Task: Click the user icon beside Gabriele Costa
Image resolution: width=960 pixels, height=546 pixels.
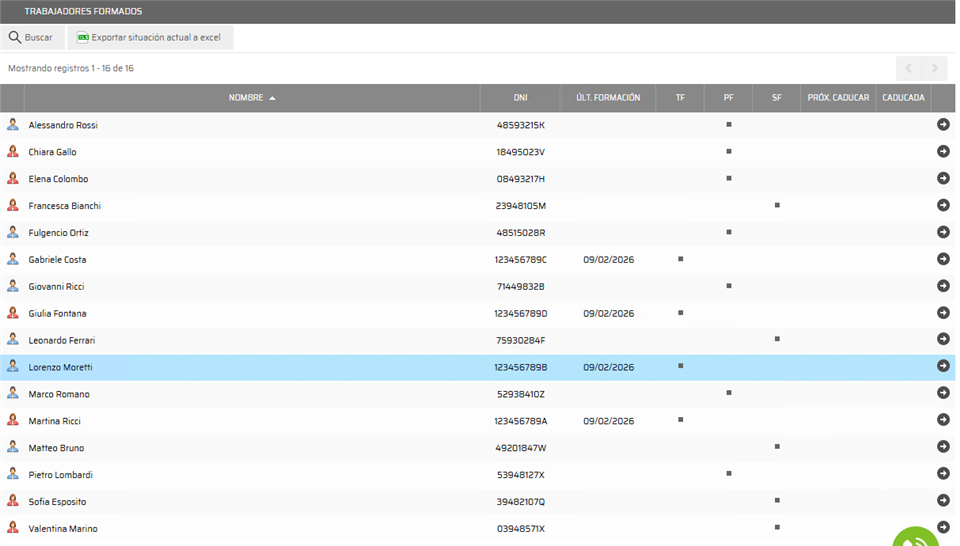Action: pyautogui.click(x=12, y=259)
